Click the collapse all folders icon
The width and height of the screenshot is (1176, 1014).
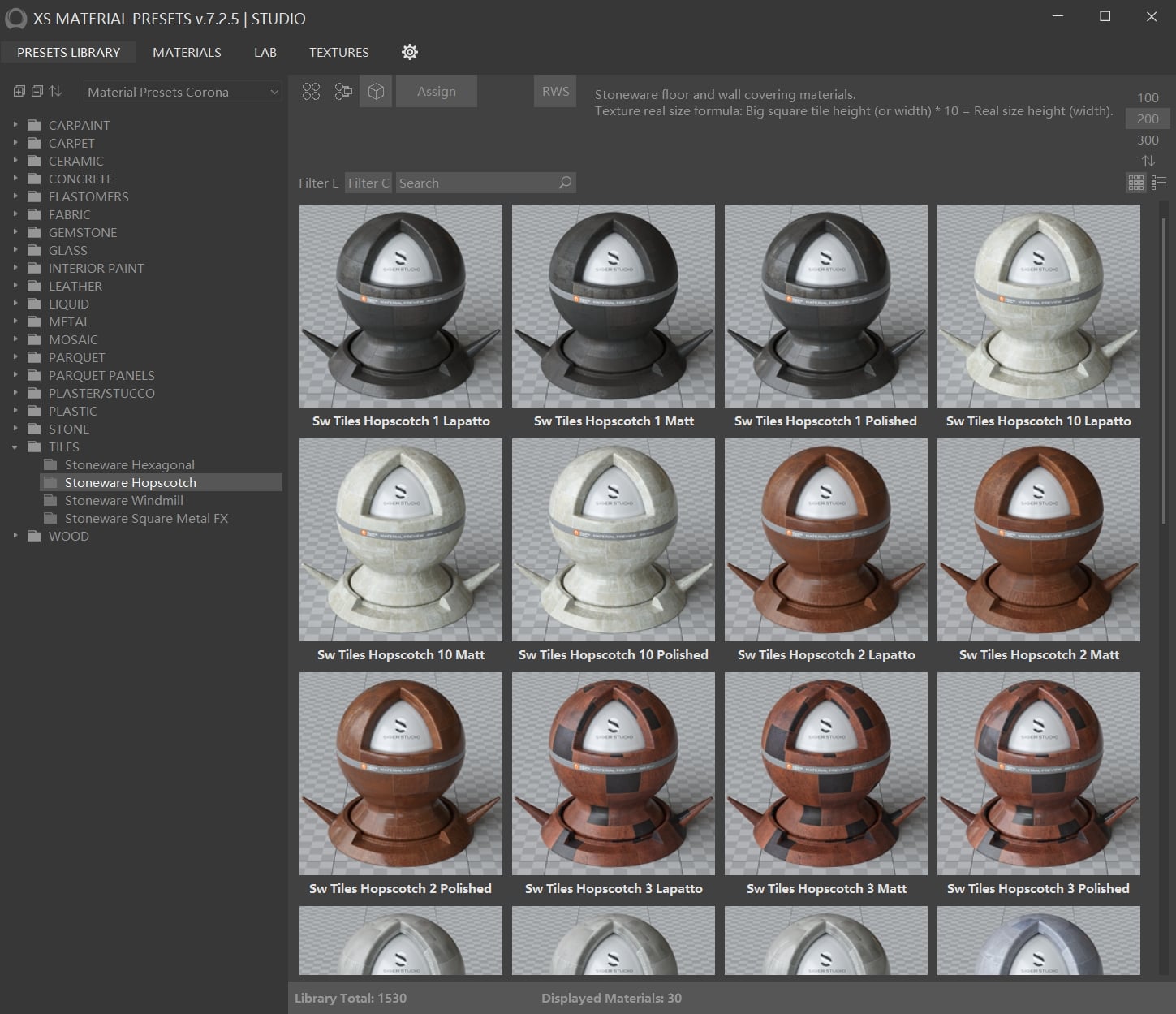pyautogui.click(x=37, y=92)
